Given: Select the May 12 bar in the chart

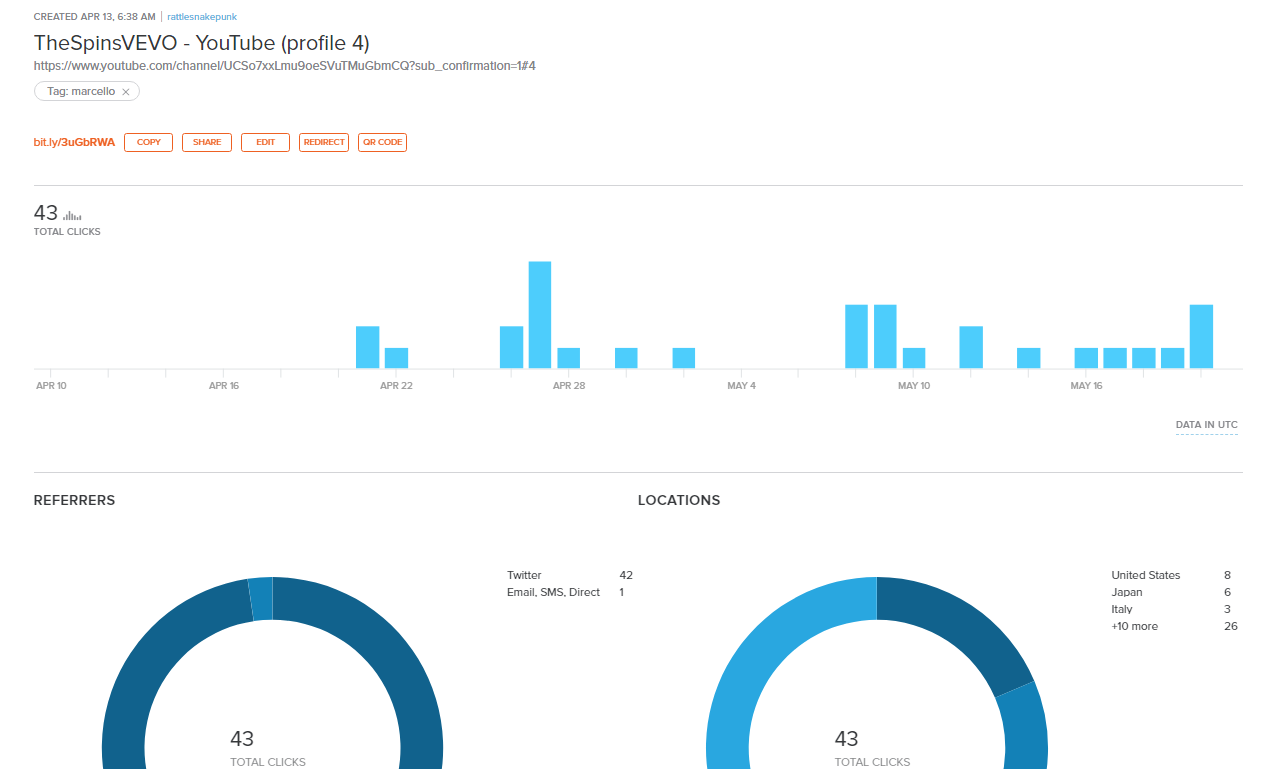Looking at the screenshot, I should pyautogui.click(x=971, y=347).
